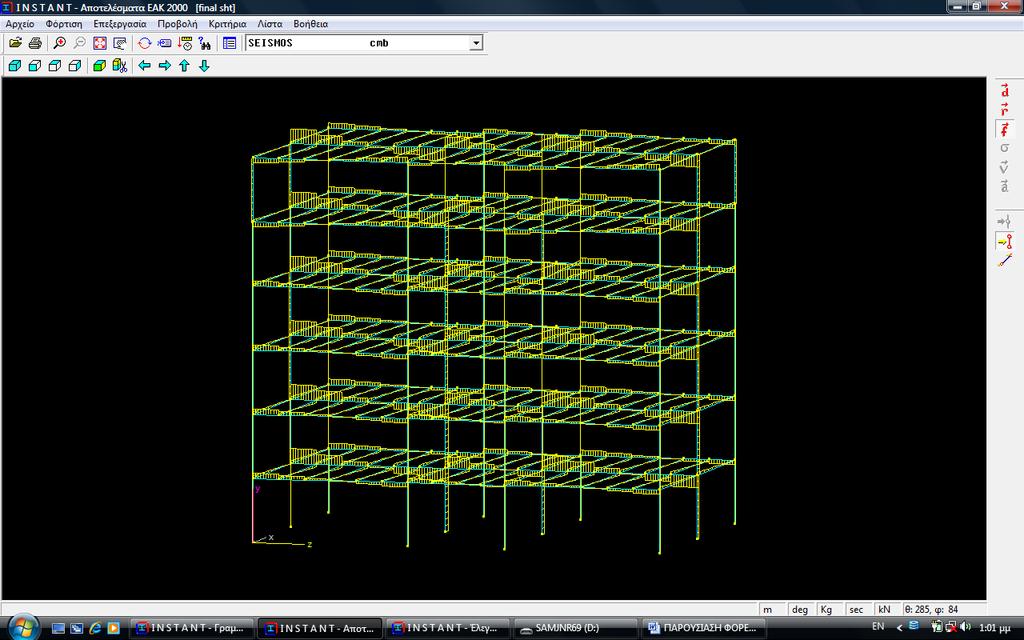Click the green solid cube icon
Viewport: 1024px width, 640px height.
(99, 65)
